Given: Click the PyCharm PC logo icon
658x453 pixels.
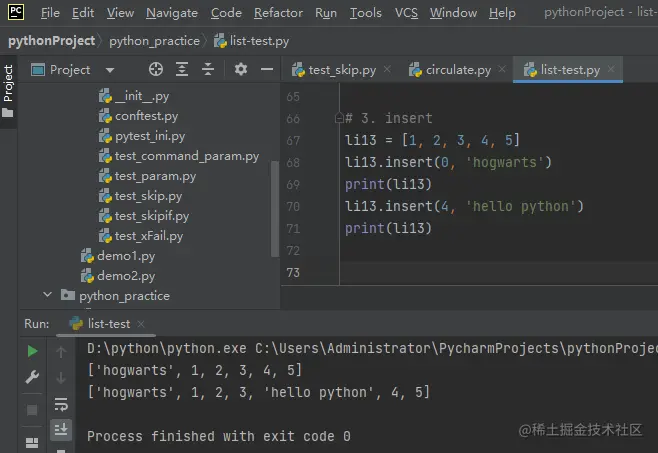Looking at the screenshot, I should [x=16, y=12].
